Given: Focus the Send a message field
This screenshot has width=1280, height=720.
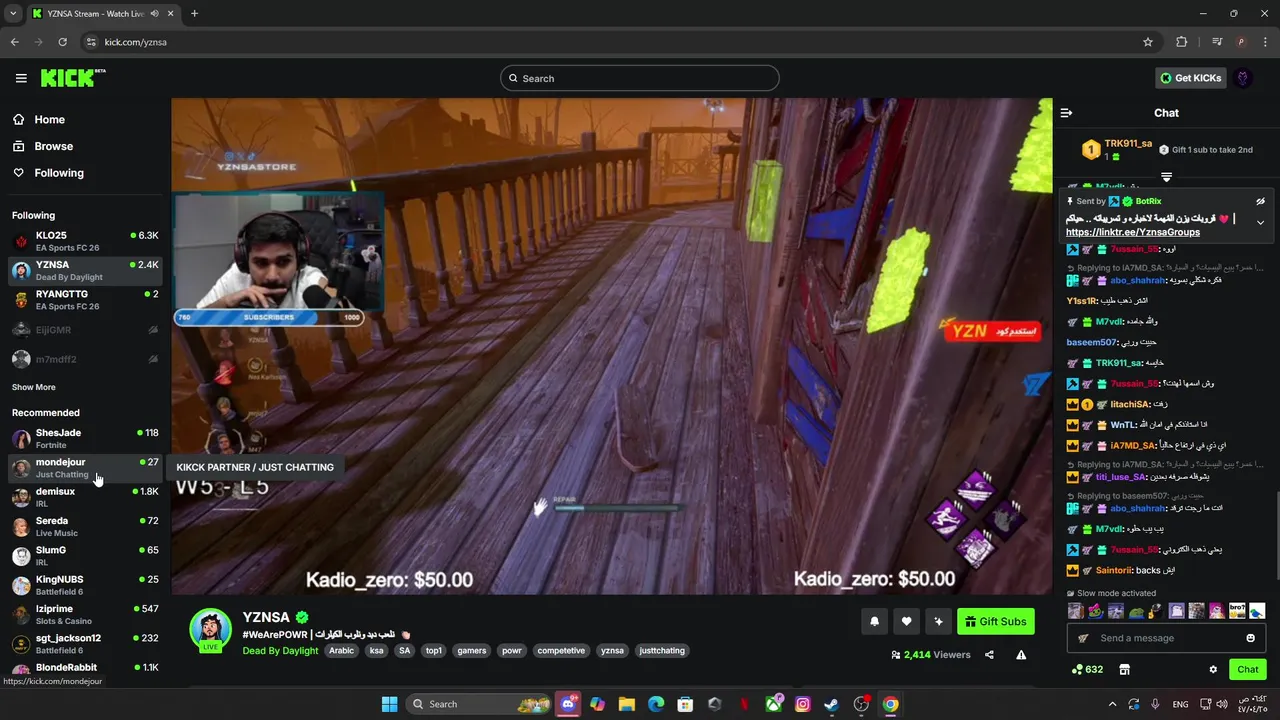Looking at the screenshot, I should pyautogui.click(x=1166, y=638).
